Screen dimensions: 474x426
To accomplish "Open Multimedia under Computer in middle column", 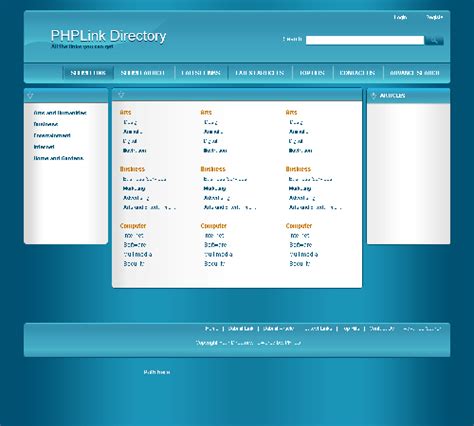I will 219,254.
